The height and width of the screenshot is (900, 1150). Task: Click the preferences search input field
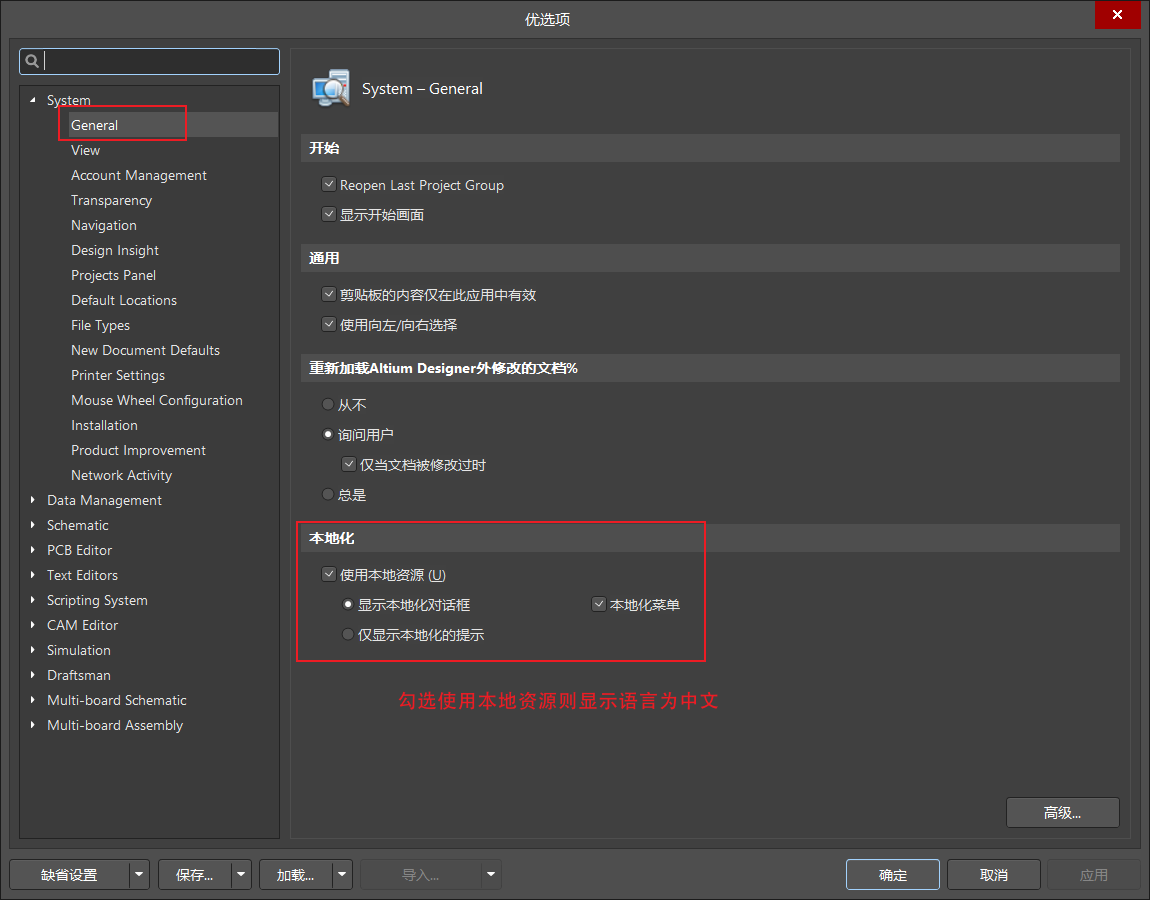tap(160, 61)
